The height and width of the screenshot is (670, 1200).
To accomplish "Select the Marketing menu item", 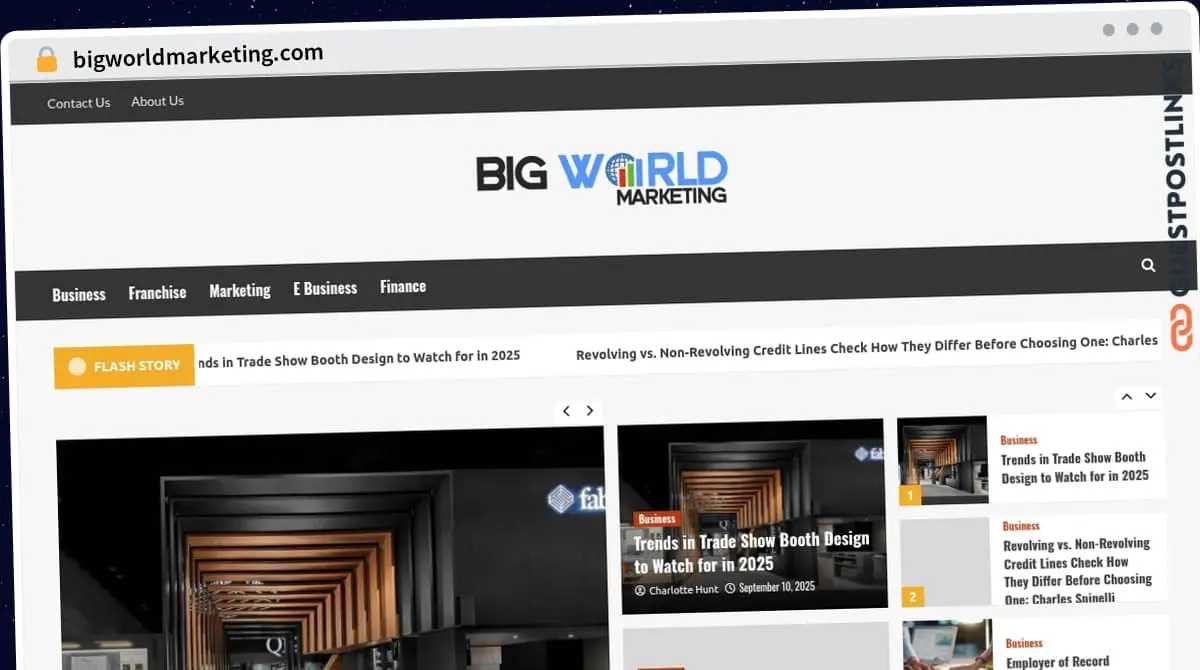I will pos(240,290).
